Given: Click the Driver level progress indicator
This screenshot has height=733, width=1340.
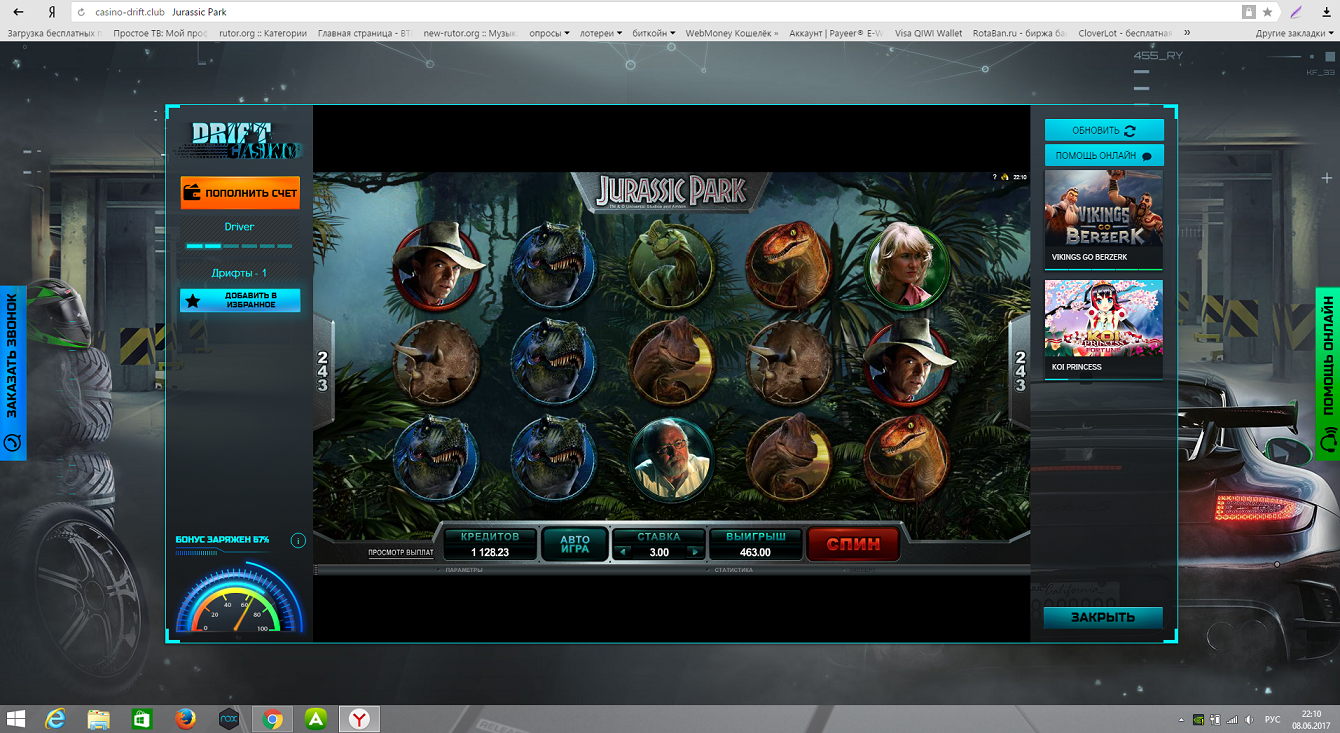Looking at the screenshot, I should (239, 246).
